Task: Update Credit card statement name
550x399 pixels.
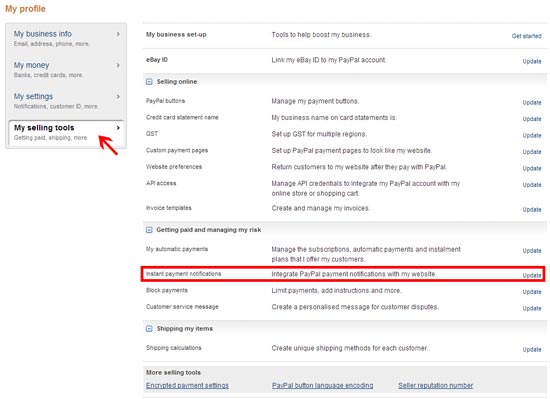Action: point(532,119)
